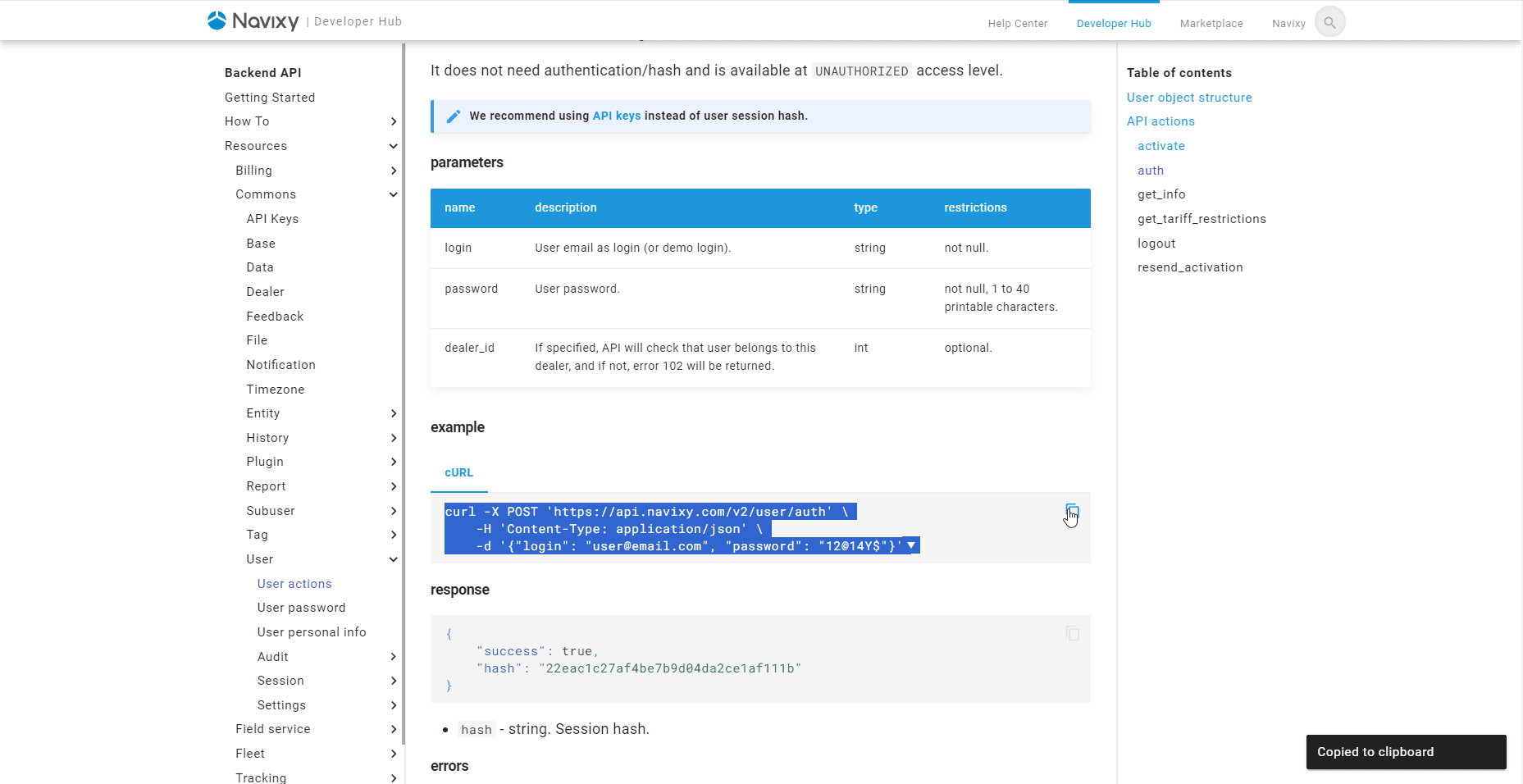This screenshot has width=1523, height=784.
Task: Select the cURL example tab
Action: coord(459,473)
